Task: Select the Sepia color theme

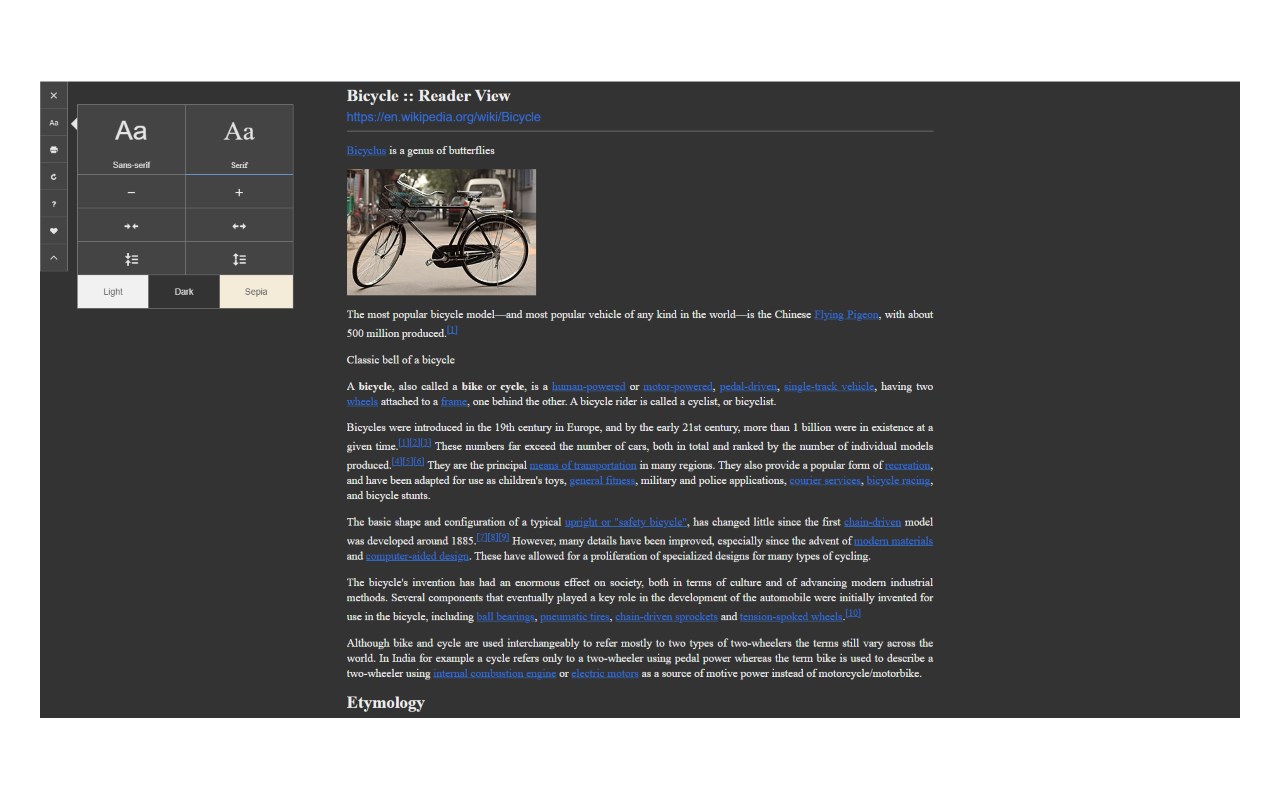Action: 256,292
